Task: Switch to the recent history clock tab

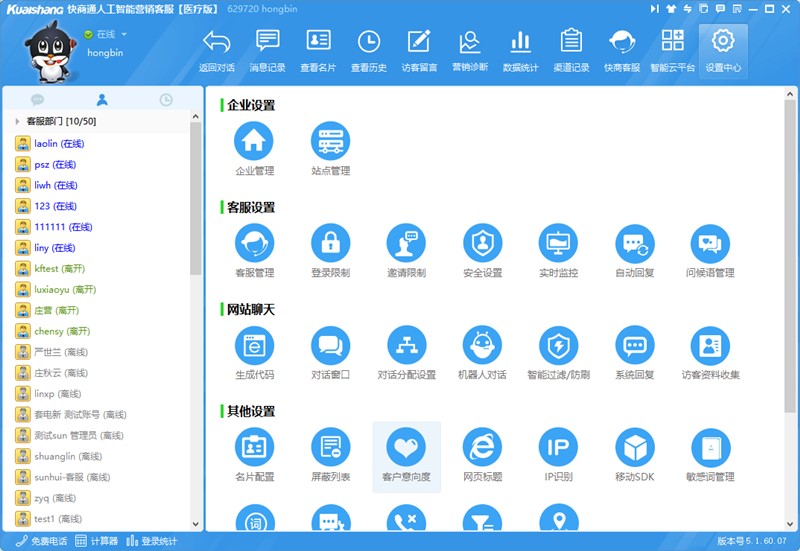Action: (x=166, y=100)
